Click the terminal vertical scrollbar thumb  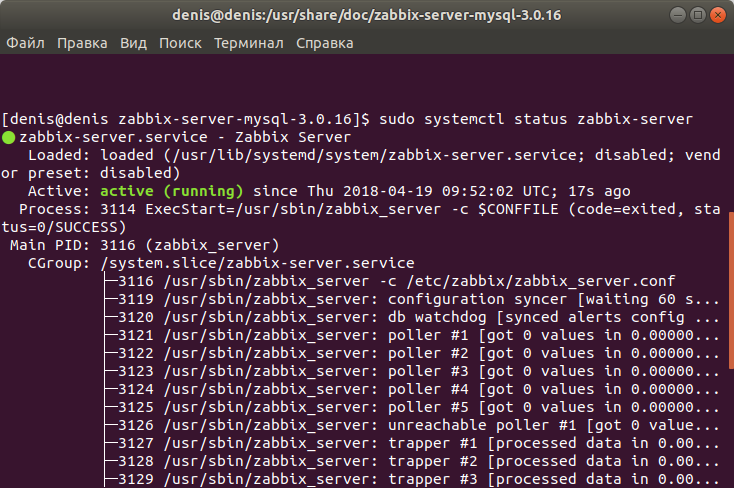click(x=731, y=290)
